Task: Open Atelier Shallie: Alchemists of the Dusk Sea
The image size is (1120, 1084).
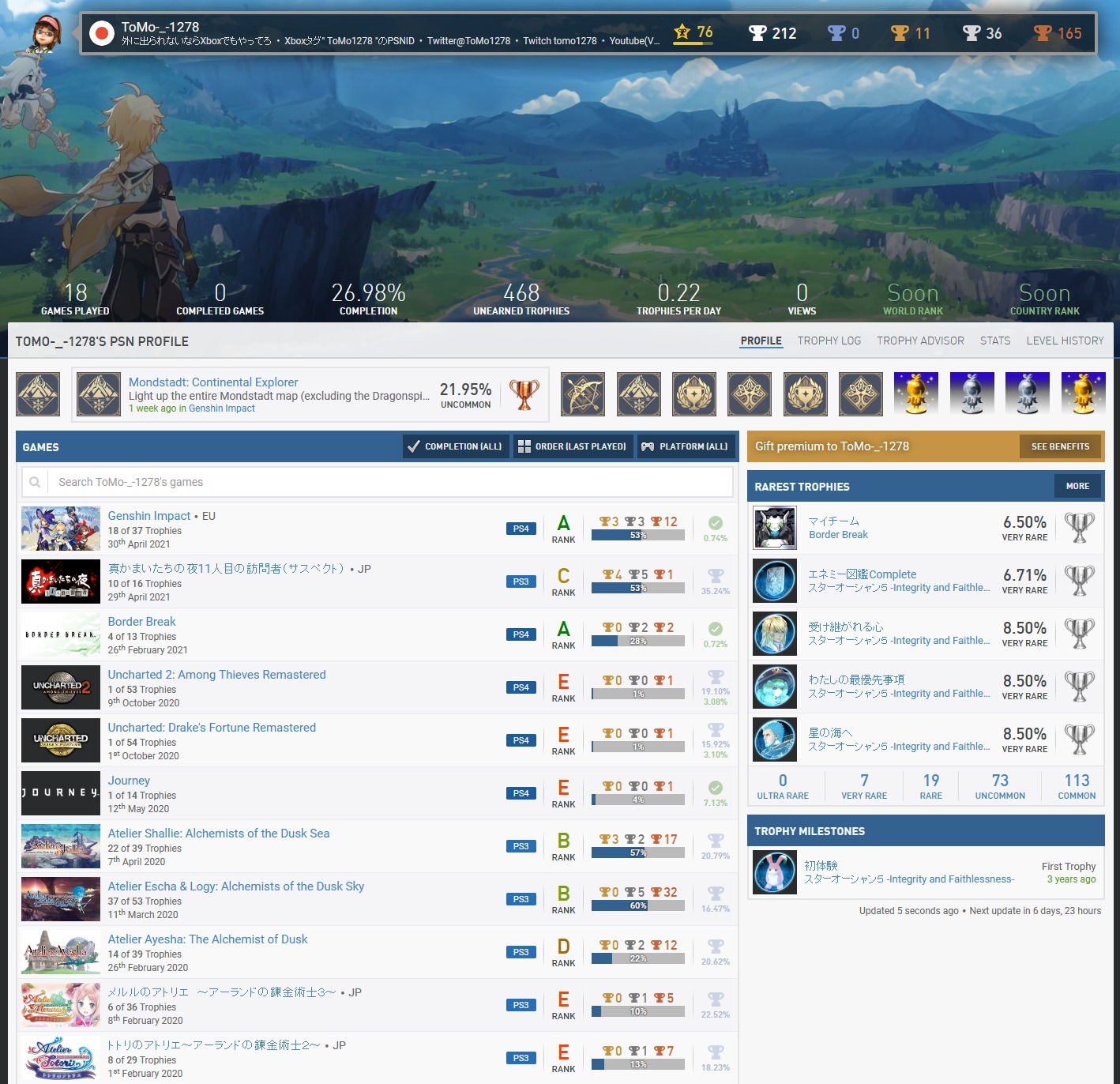Action: [219, 834]
